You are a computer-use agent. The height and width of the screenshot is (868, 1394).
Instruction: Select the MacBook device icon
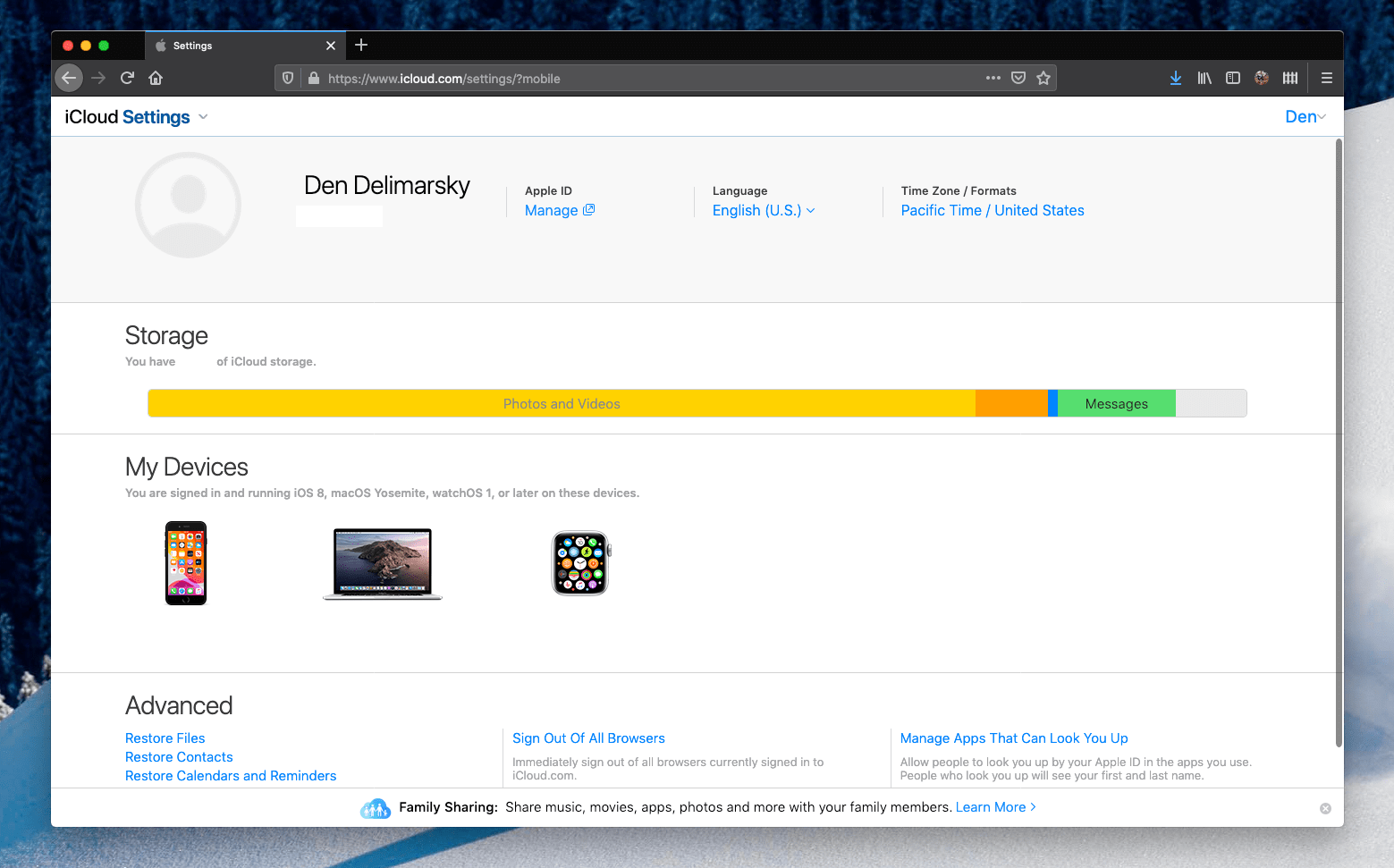(x=383, y=563)
